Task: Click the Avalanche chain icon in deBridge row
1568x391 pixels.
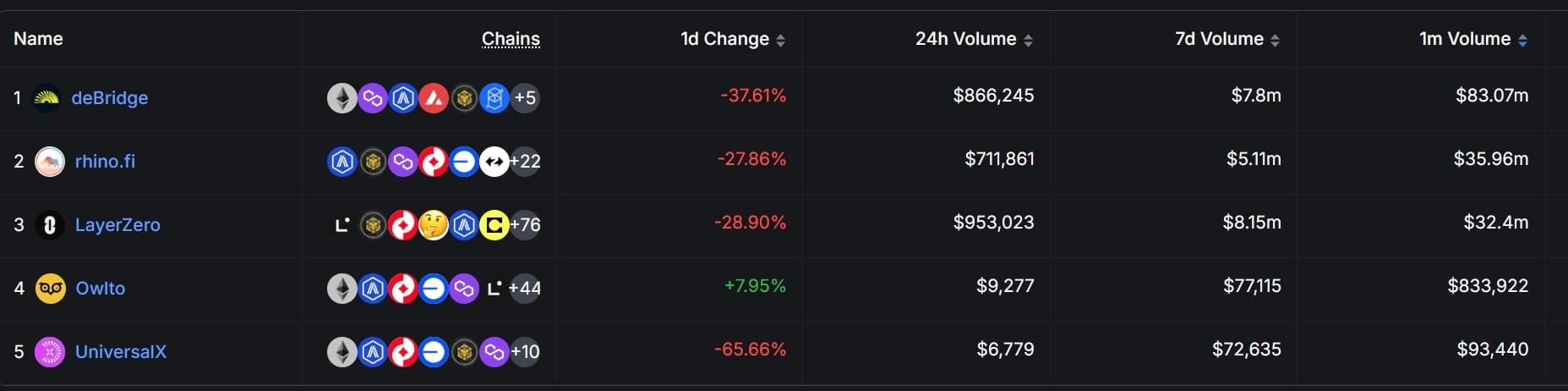Action: (434, 98)
